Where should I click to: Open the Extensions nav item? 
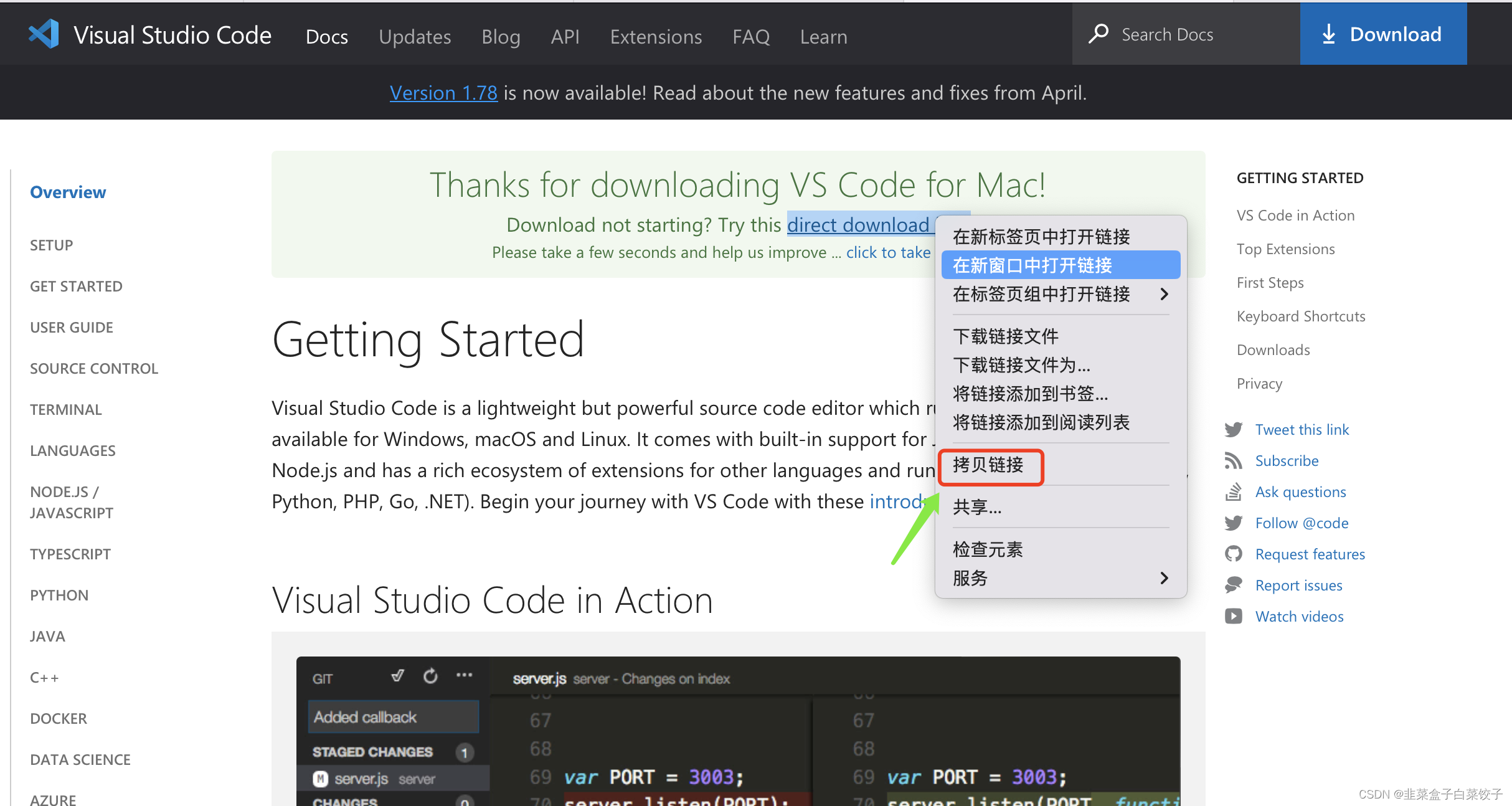pyautogui.click(x=656, y=37)
